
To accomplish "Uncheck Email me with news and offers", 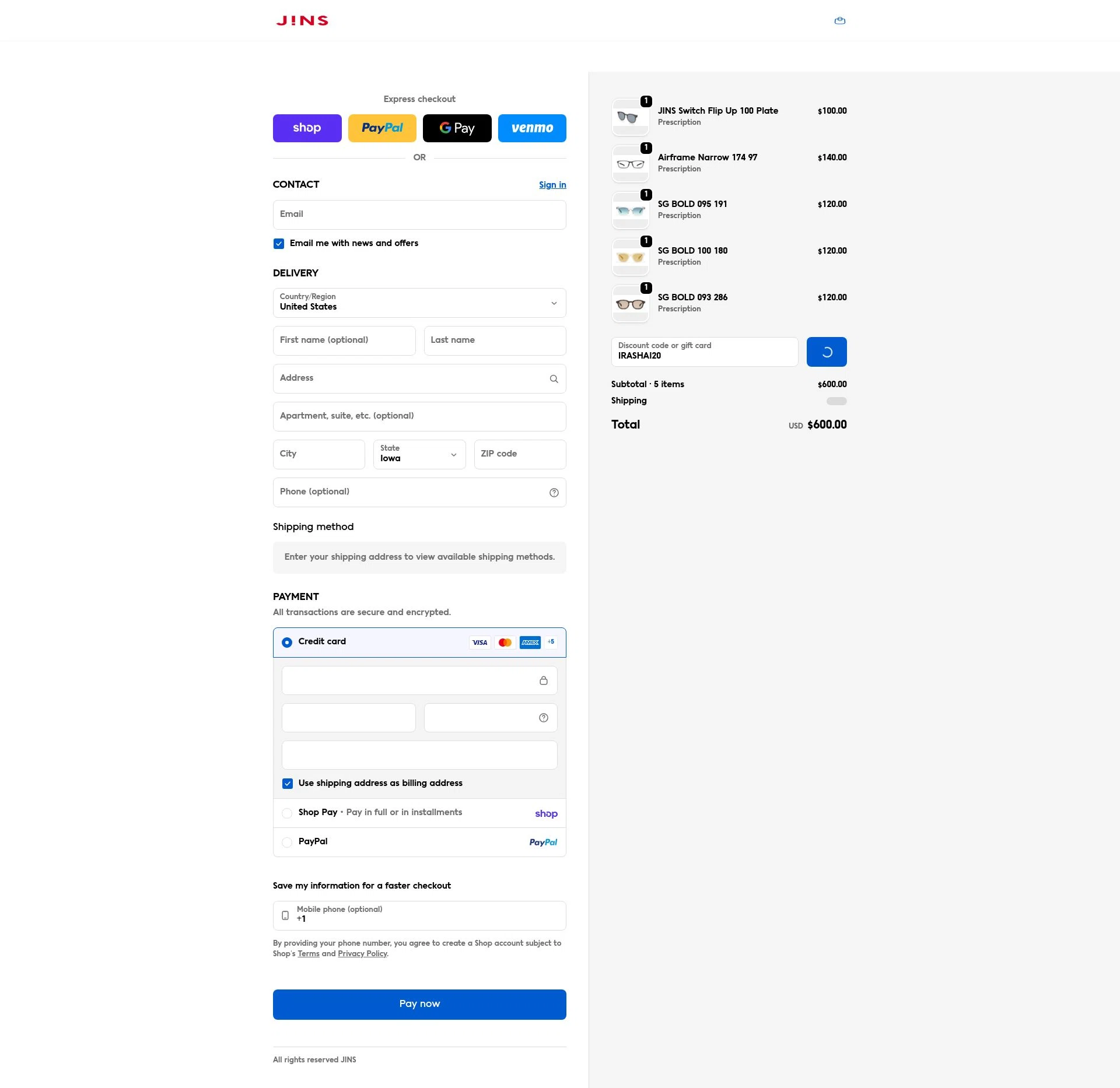I will pos(279,244).
